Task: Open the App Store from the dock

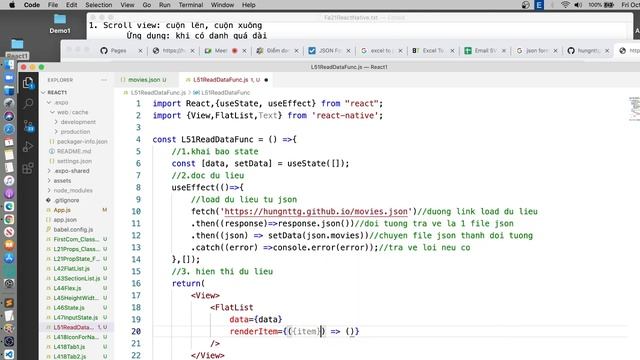Action: click(9, 258)
